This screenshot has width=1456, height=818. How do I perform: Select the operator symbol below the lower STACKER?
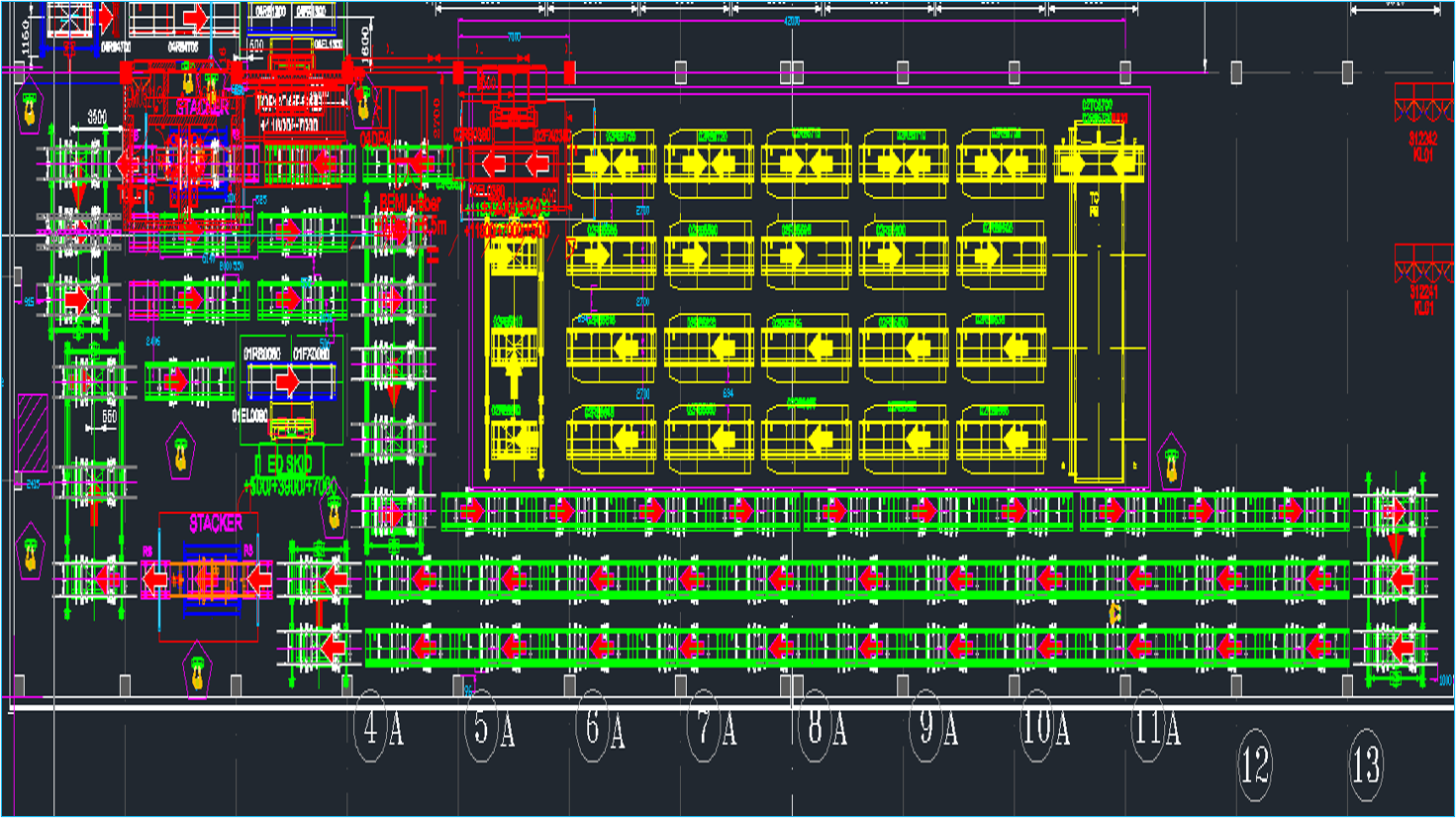coord(197,670)
